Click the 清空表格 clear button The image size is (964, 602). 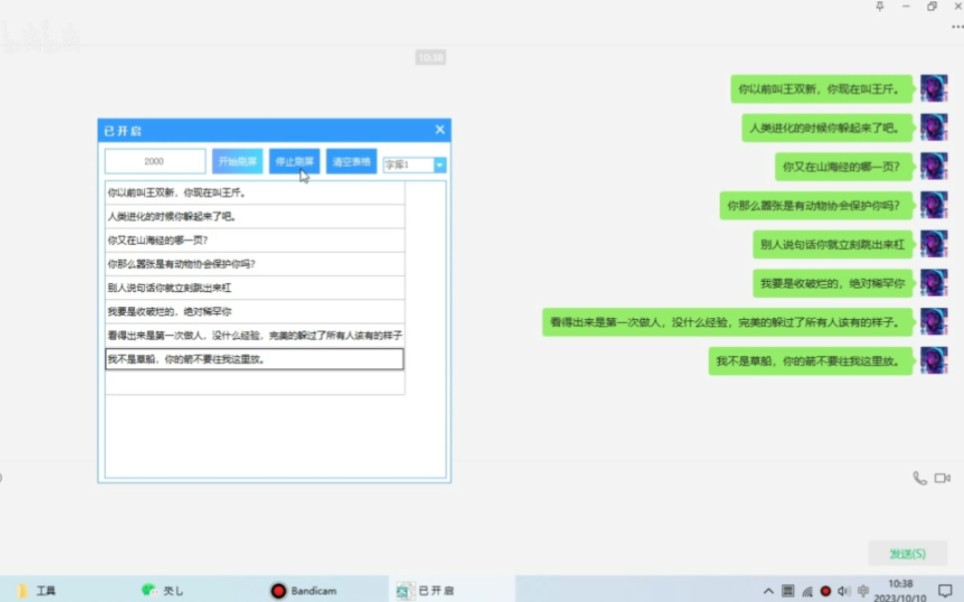pos(351,161)
